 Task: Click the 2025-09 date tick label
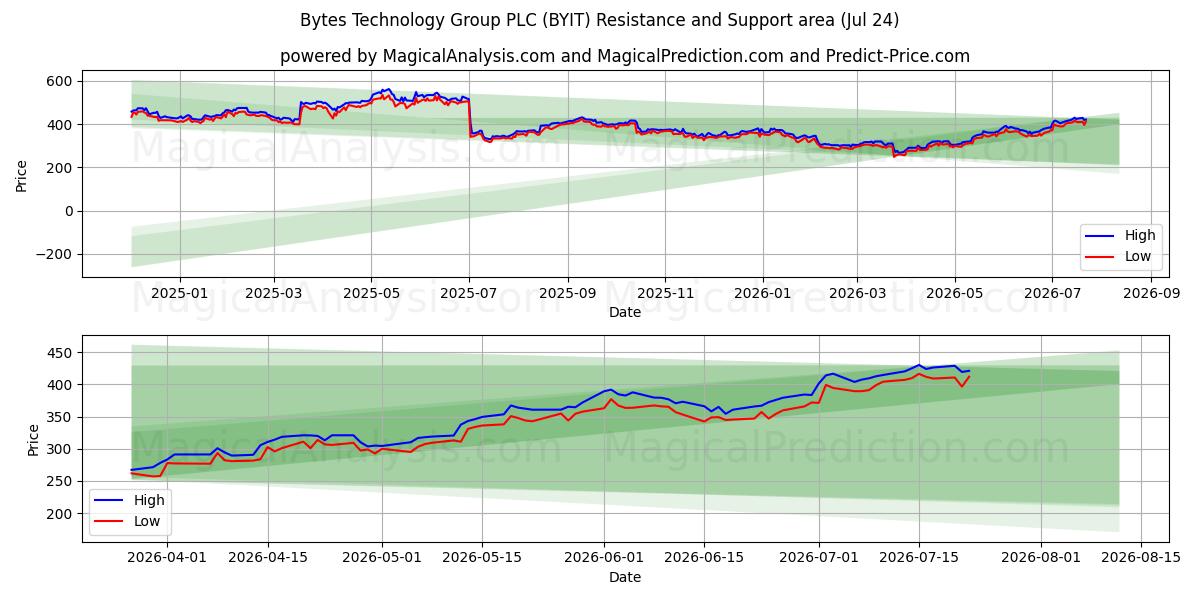(x=568, y=293)
